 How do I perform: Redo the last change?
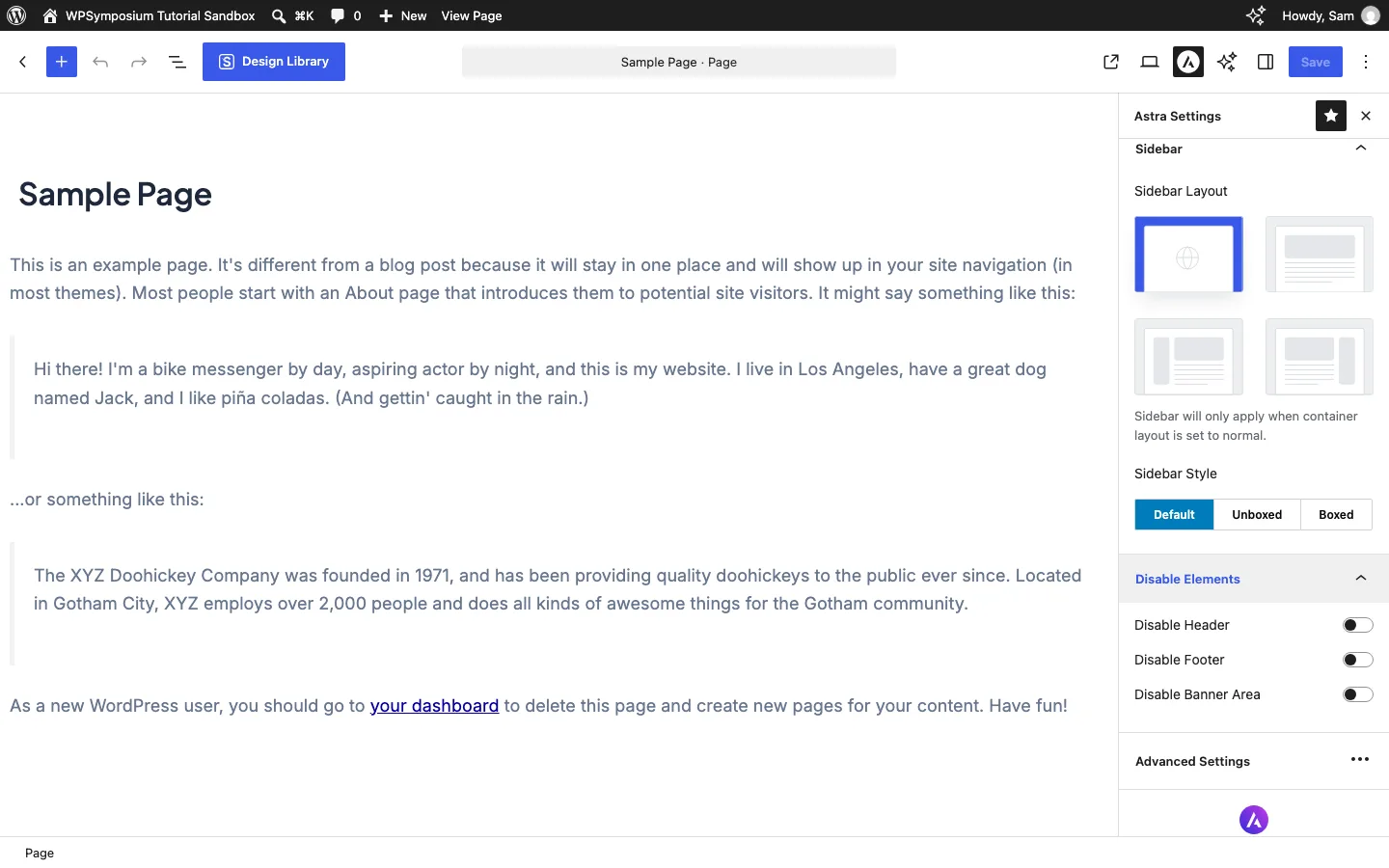(x=139, y=62)
